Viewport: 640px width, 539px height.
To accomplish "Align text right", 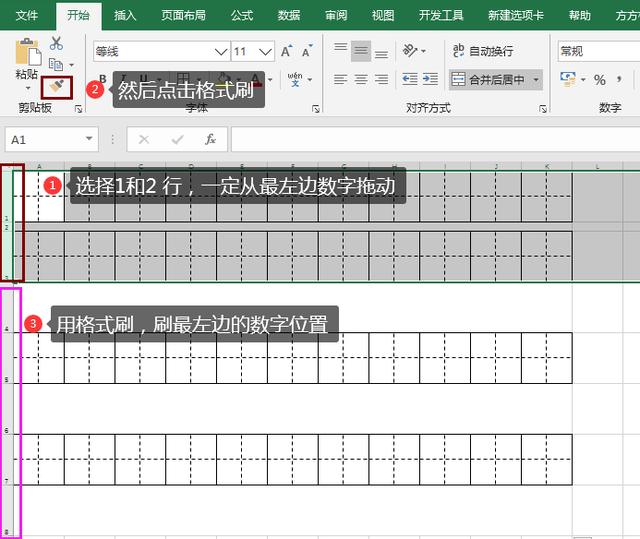I will point(381,79).
